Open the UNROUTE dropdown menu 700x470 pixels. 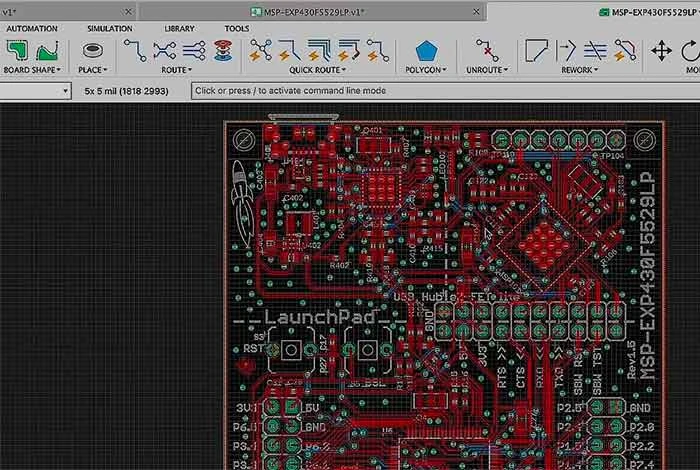point(487,70)
